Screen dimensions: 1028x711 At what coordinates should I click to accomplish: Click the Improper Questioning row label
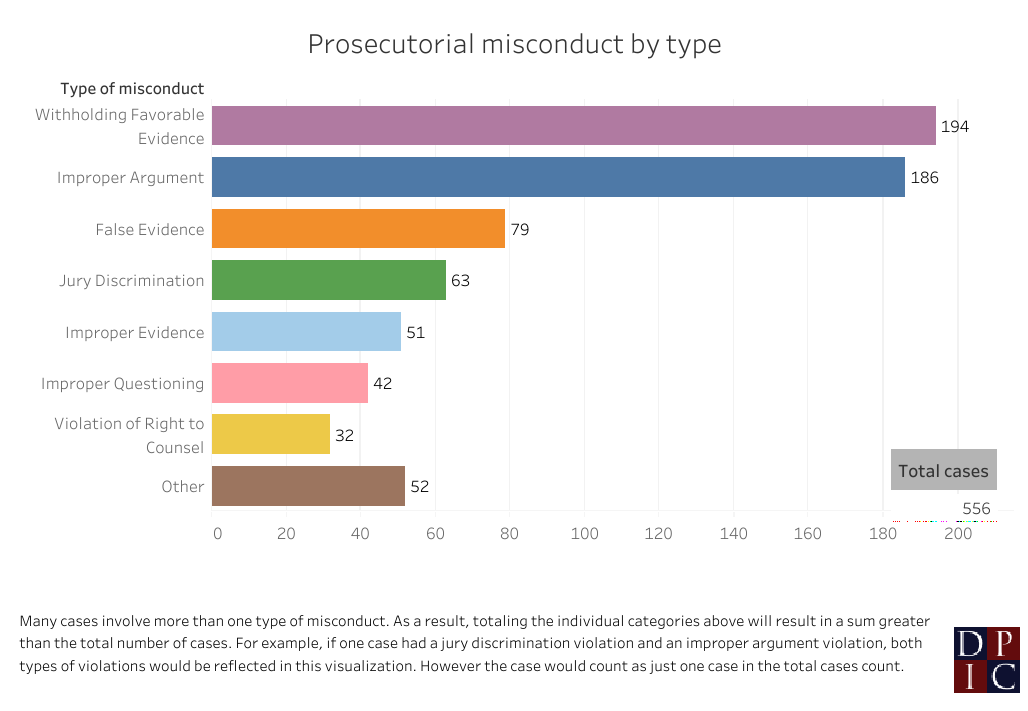(122, 384)
